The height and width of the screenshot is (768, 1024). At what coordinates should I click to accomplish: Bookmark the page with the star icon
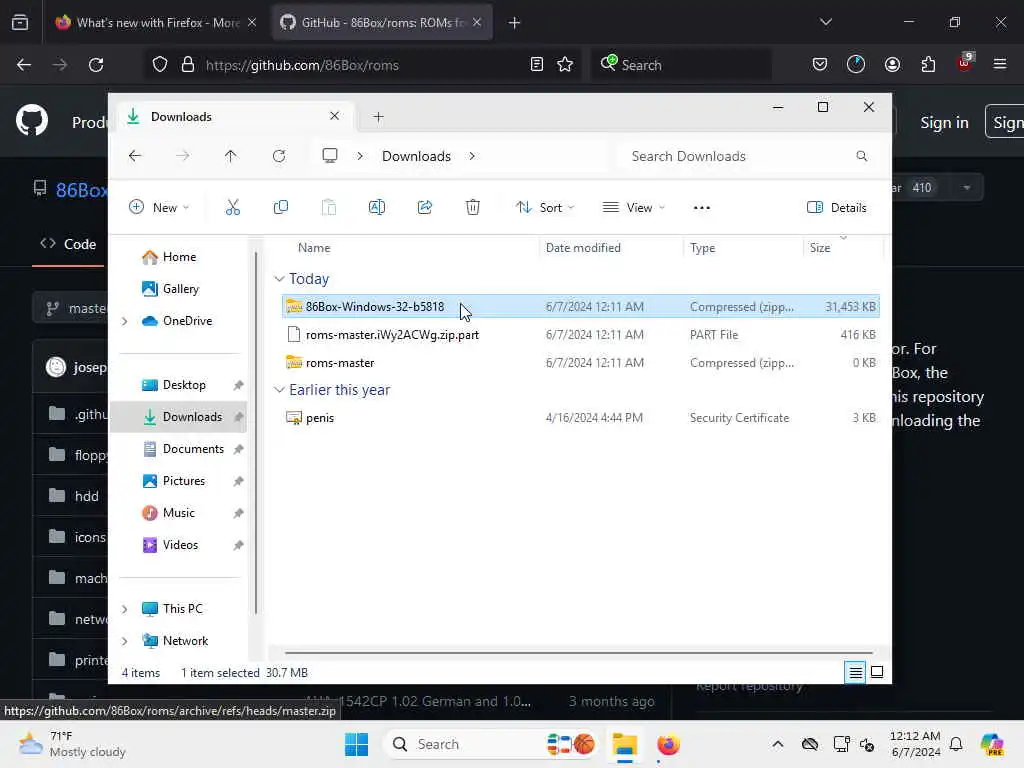point(565,65)
